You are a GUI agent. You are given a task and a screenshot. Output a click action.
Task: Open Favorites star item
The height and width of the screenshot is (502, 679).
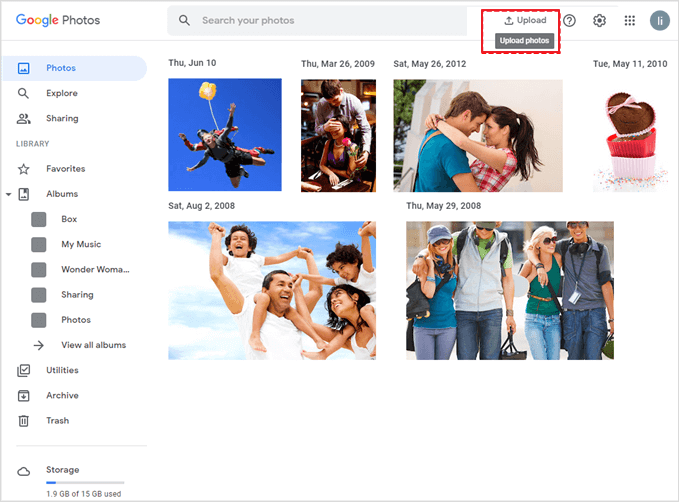tap(65, 169)
